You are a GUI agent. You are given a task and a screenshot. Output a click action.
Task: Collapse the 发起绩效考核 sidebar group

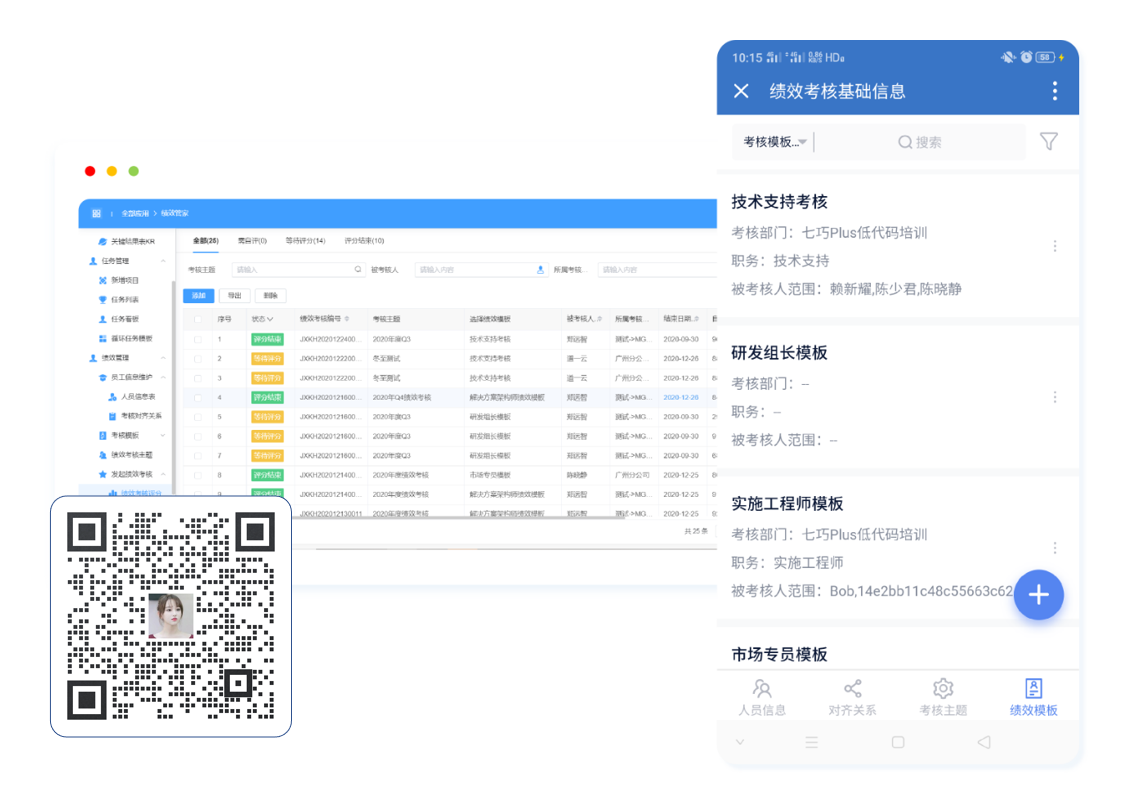(164, 474)
